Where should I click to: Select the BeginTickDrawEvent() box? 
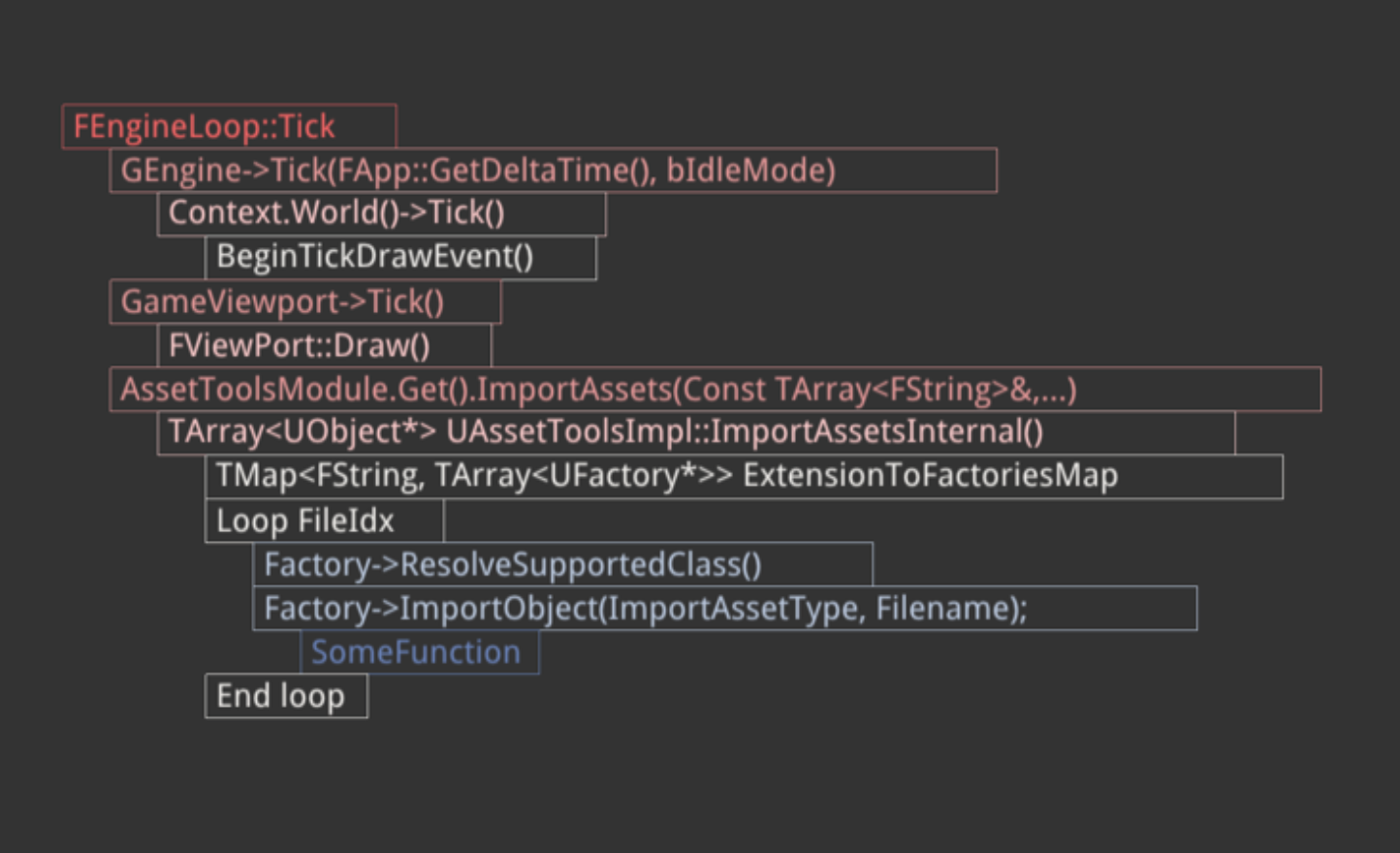coord(374,257)
